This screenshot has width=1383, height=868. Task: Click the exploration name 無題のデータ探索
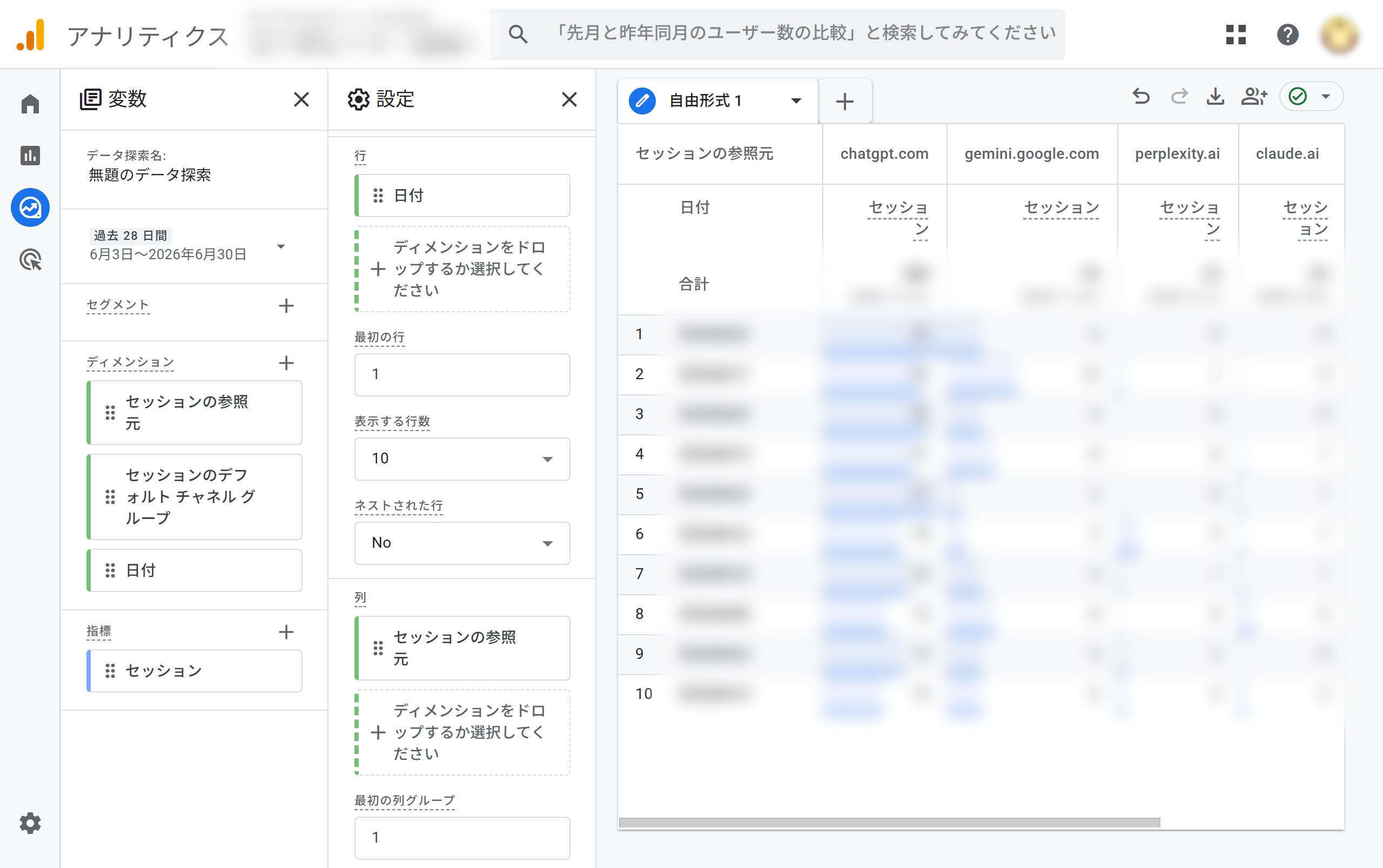coord(149,175)
